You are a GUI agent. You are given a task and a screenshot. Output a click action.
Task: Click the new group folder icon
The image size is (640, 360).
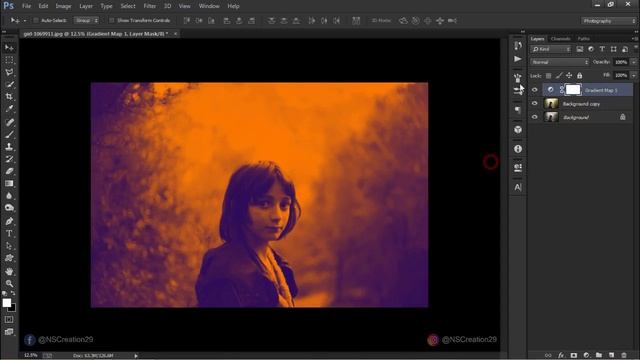click(599, 355)
